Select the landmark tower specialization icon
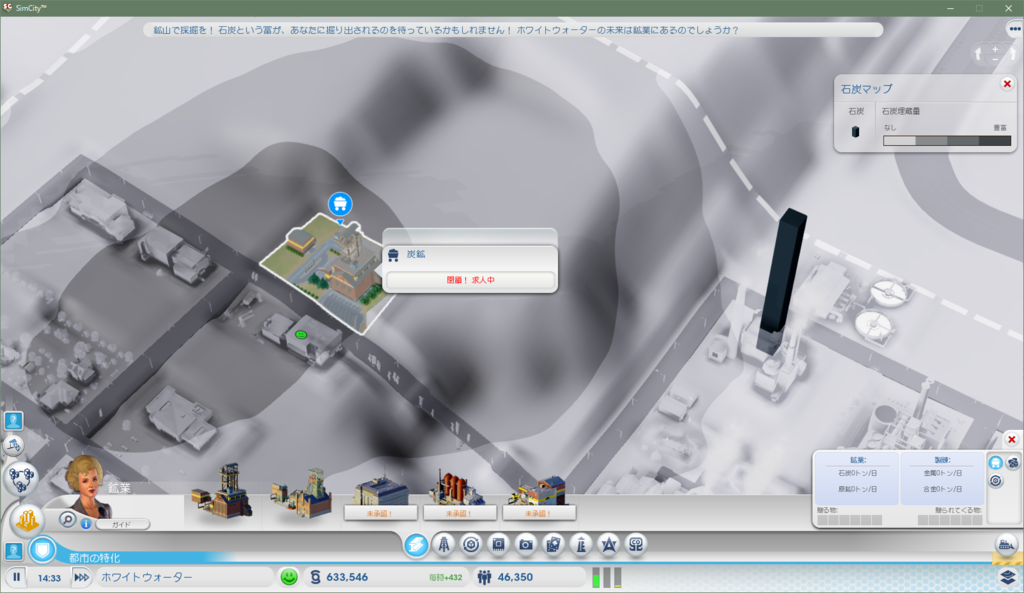The image size is (1024, 593). [581, 544]
